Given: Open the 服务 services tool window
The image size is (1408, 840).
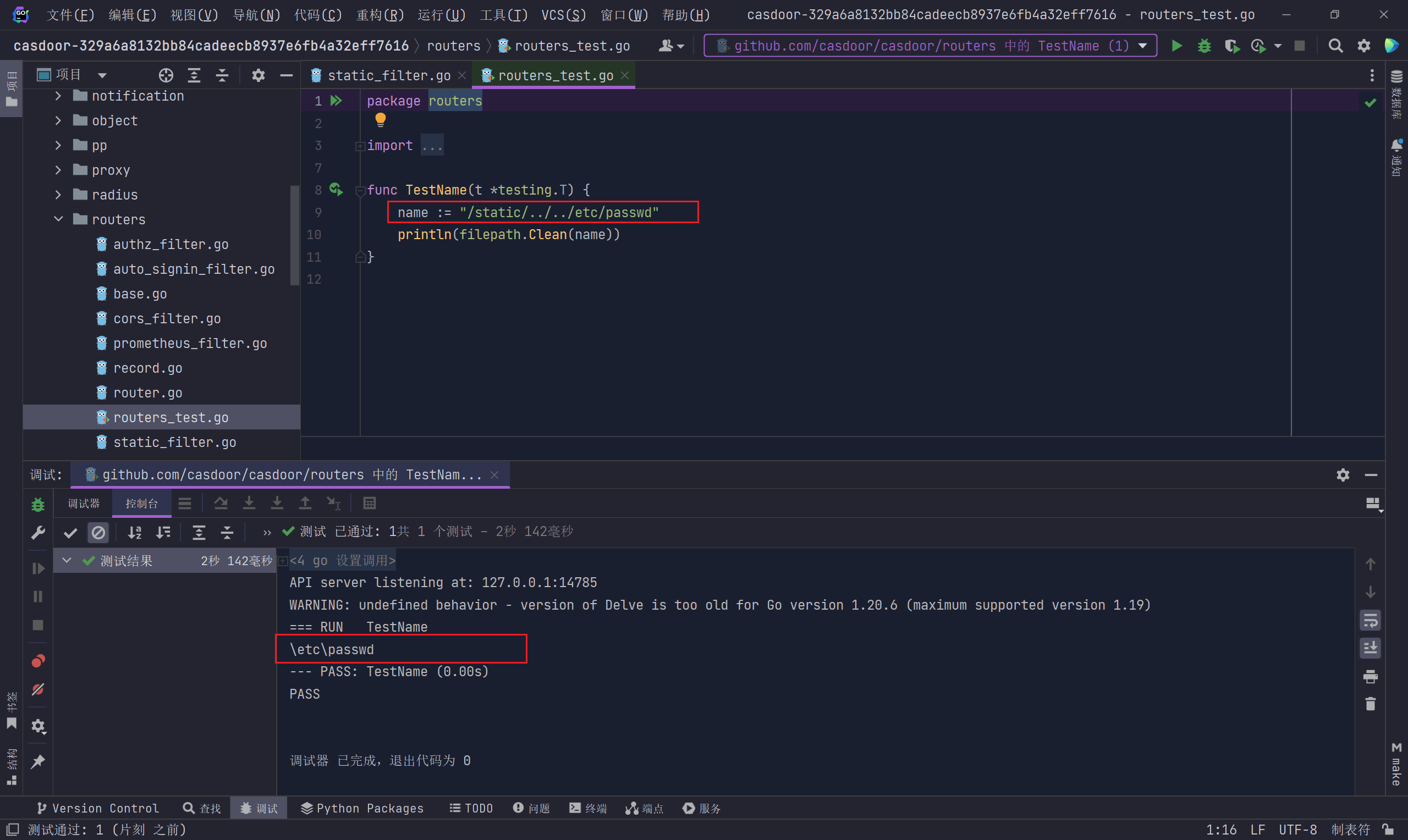Looking at the screenshot, I should tap(702, 808).
